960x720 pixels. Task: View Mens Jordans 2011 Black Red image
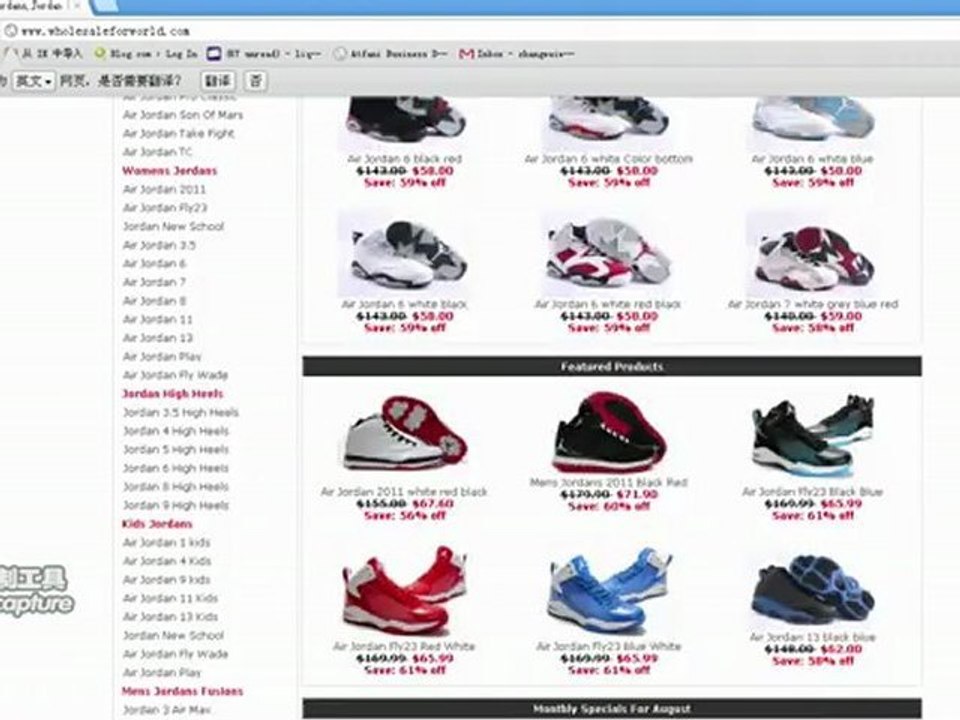click(609, 431)
